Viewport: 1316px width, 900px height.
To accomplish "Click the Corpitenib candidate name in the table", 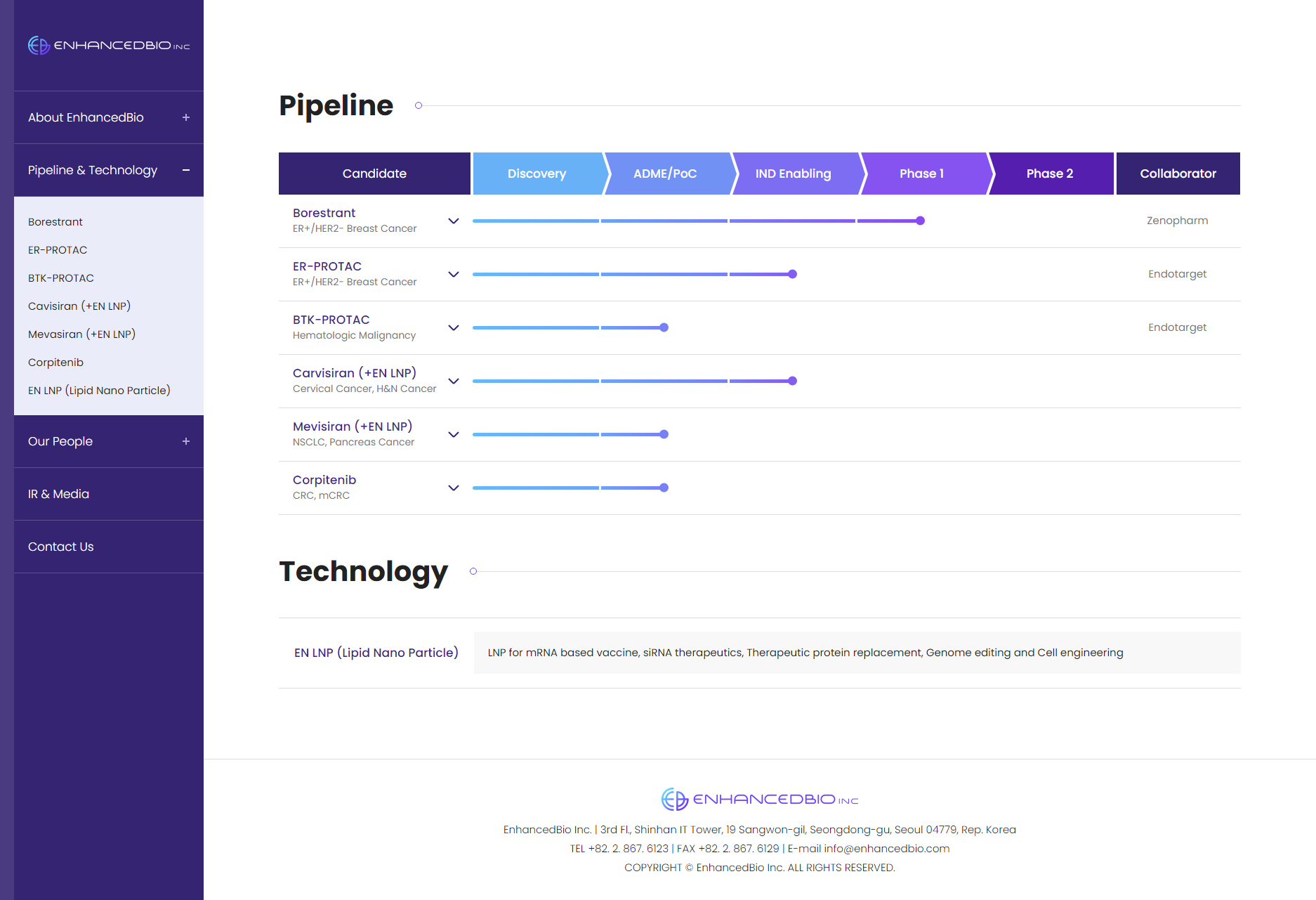I will 324,480.
